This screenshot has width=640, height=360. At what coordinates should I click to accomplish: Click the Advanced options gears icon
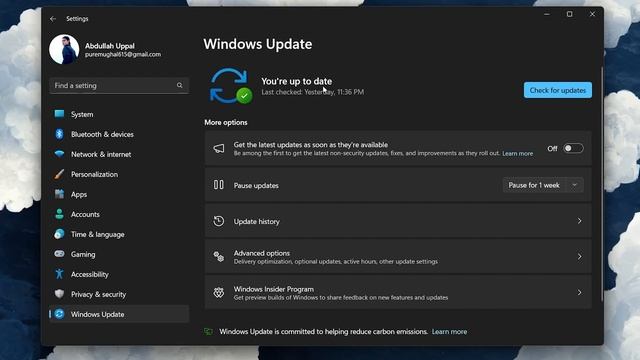coord(219,257)
